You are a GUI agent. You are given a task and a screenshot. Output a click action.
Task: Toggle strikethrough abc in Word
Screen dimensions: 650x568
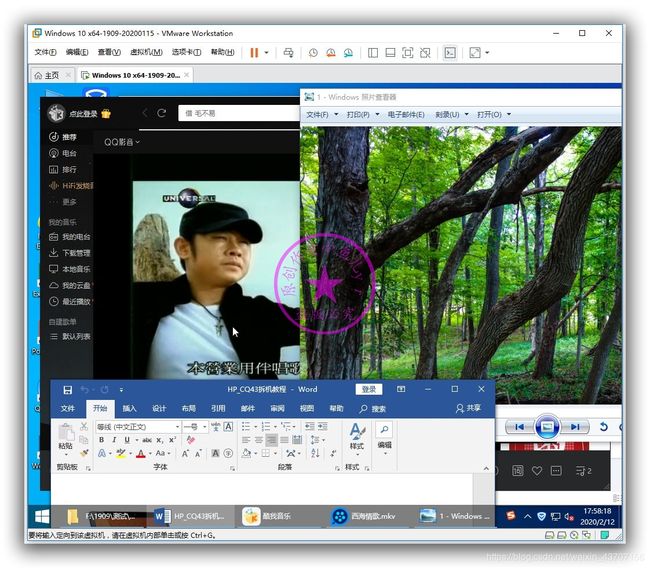pyautogui.click(x=147, y=440)
